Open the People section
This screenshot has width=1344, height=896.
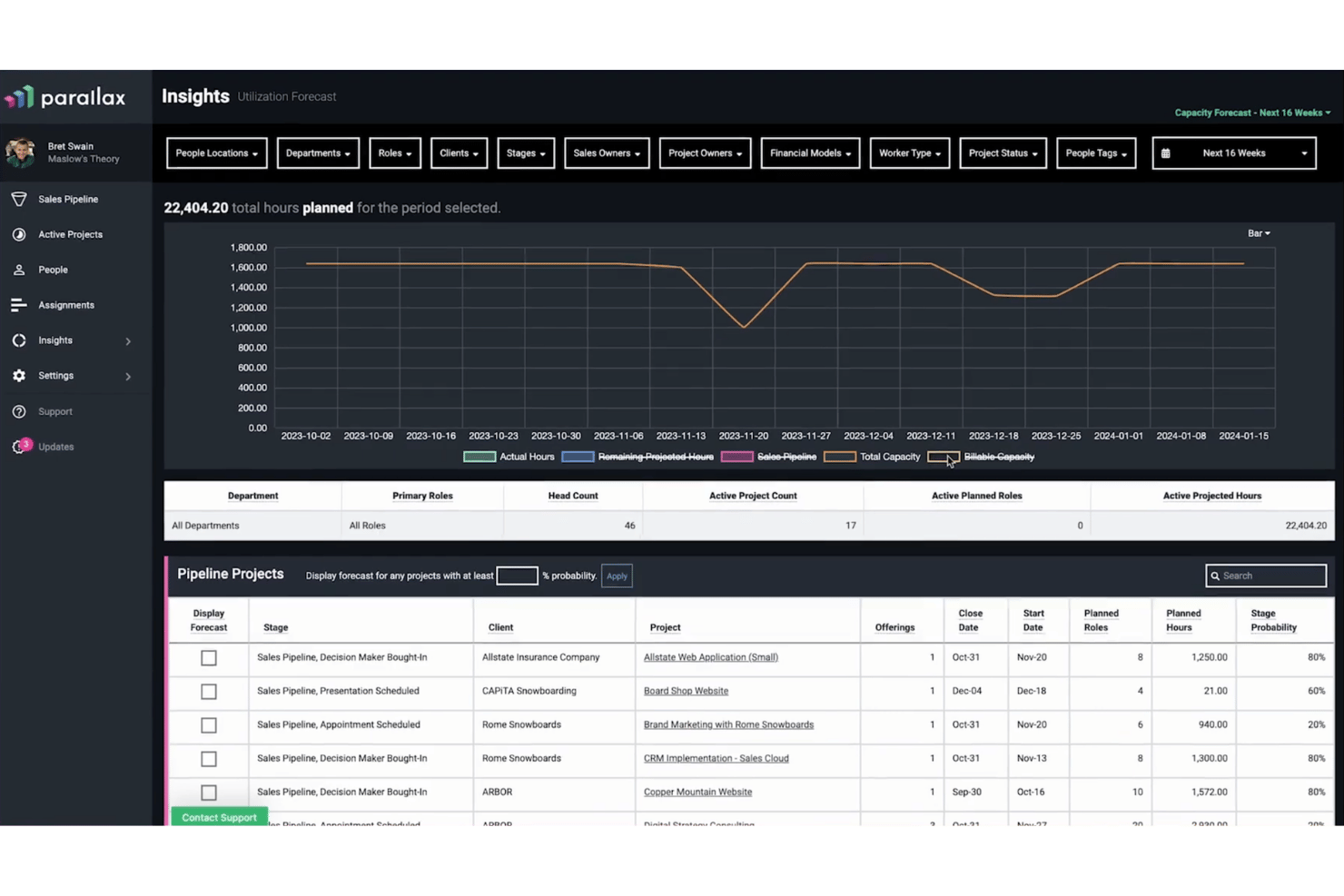[53, 270]
